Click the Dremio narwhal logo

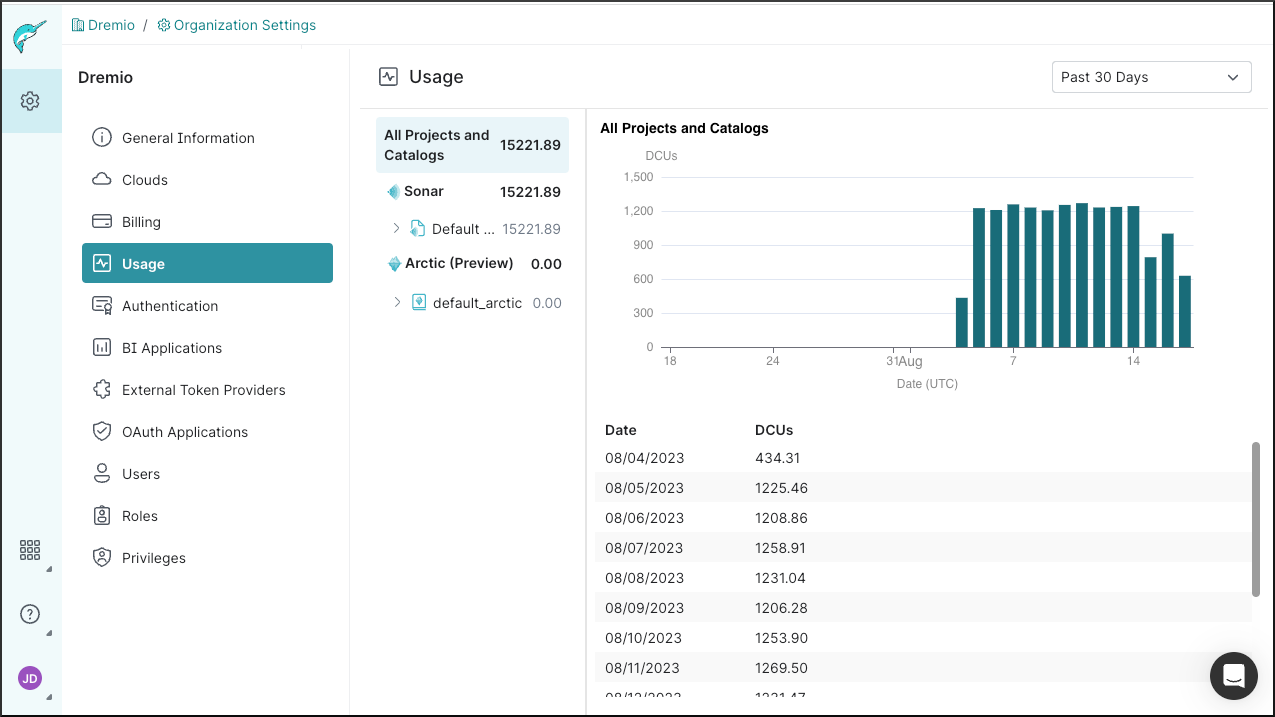[x=30, y=37]
